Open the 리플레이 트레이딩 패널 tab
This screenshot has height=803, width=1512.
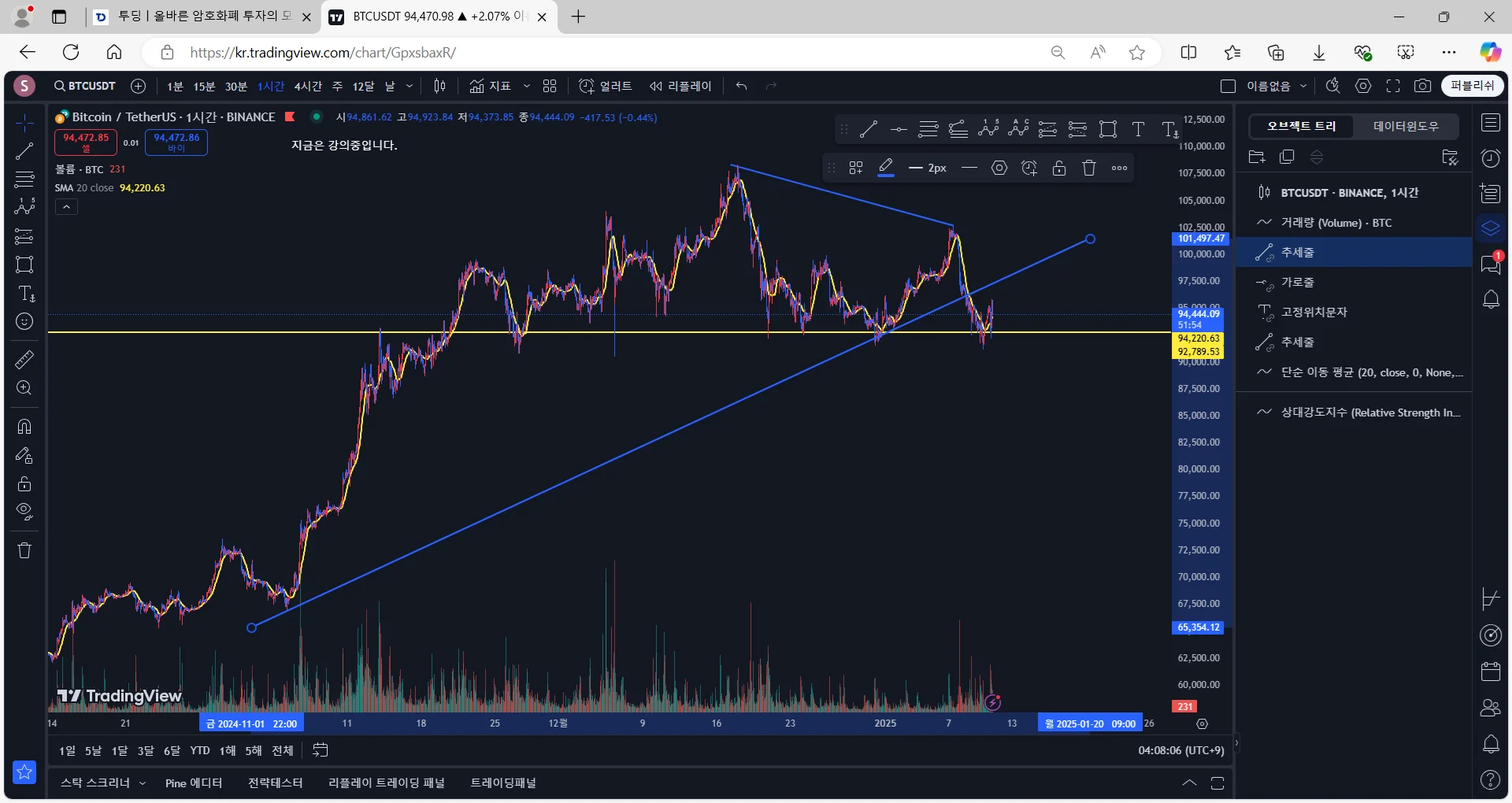(x=387, y=783)
